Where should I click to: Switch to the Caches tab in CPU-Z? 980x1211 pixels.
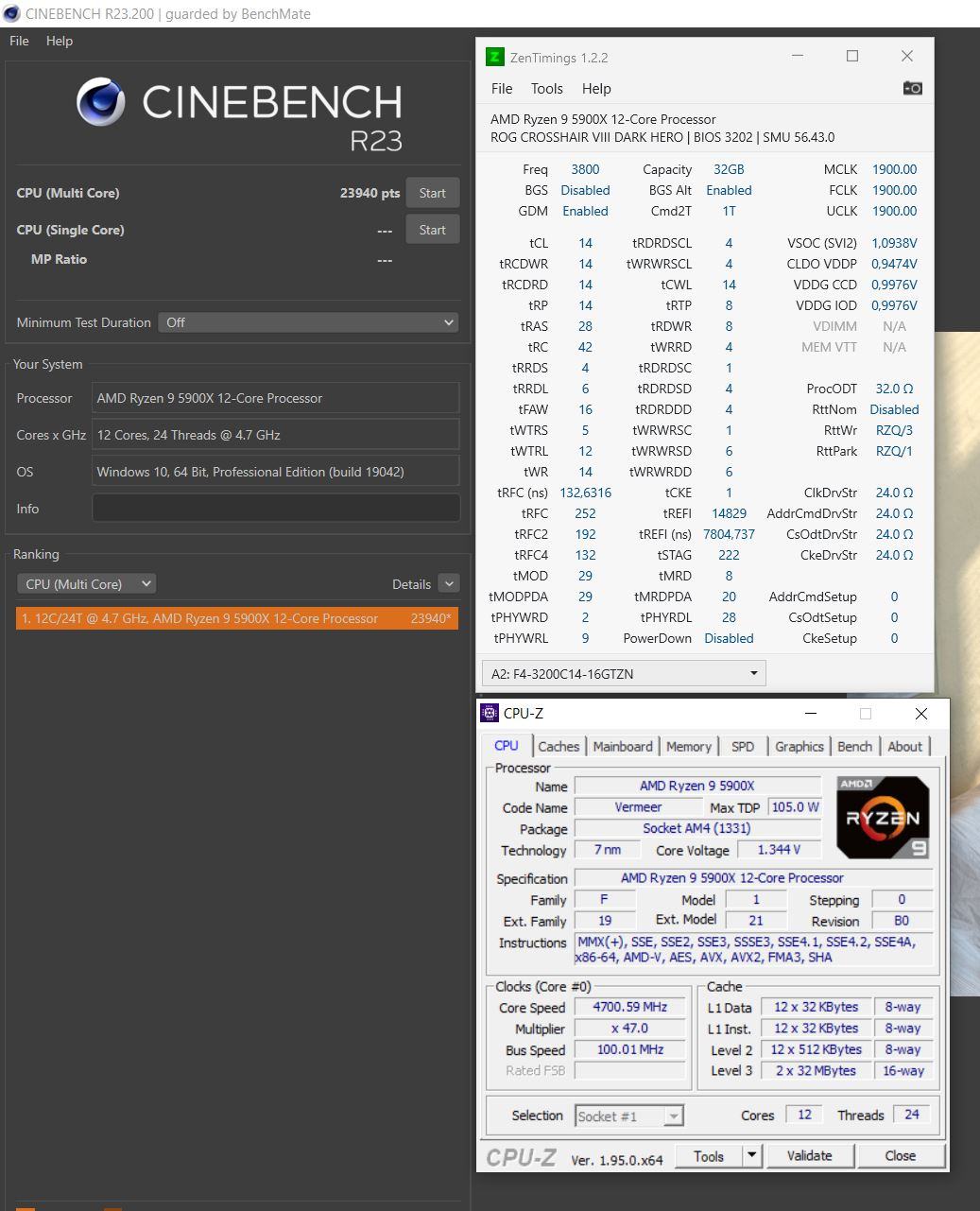click(x=559, y=747)
